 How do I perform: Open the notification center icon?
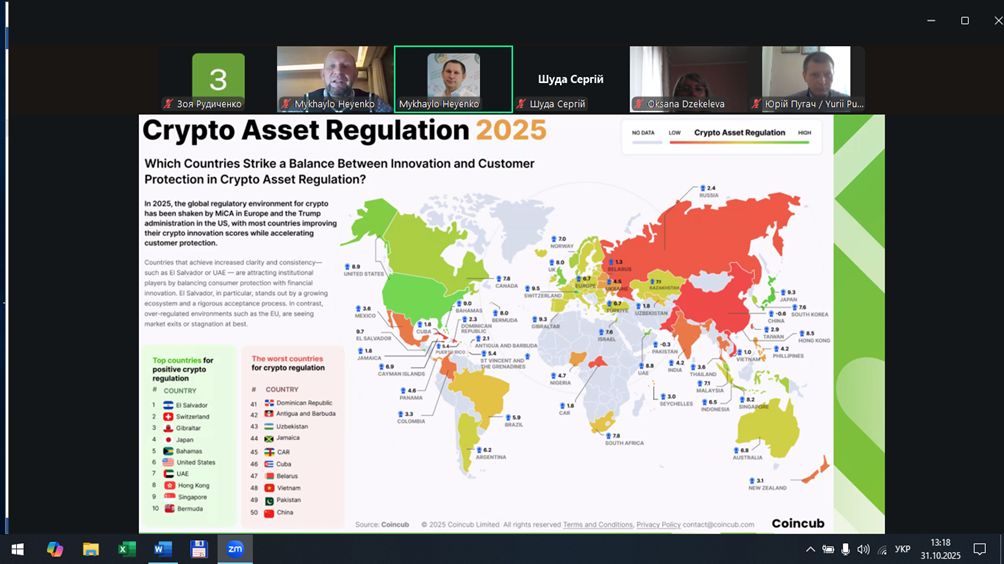click(x=979, y=549)
